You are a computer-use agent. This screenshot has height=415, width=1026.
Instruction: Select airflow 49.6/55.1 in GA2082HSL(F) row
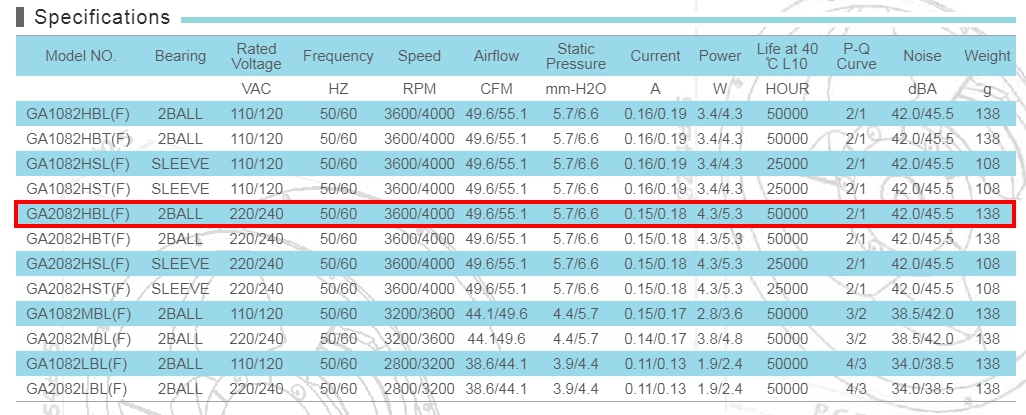(496, 264)
